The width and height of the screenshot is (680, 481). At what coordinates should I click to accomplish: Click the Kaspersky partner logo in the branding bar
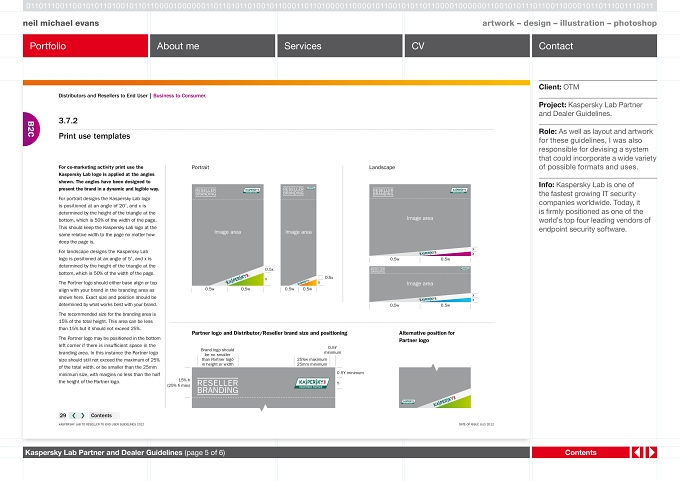pyautogui.click(x=312, y=383)
